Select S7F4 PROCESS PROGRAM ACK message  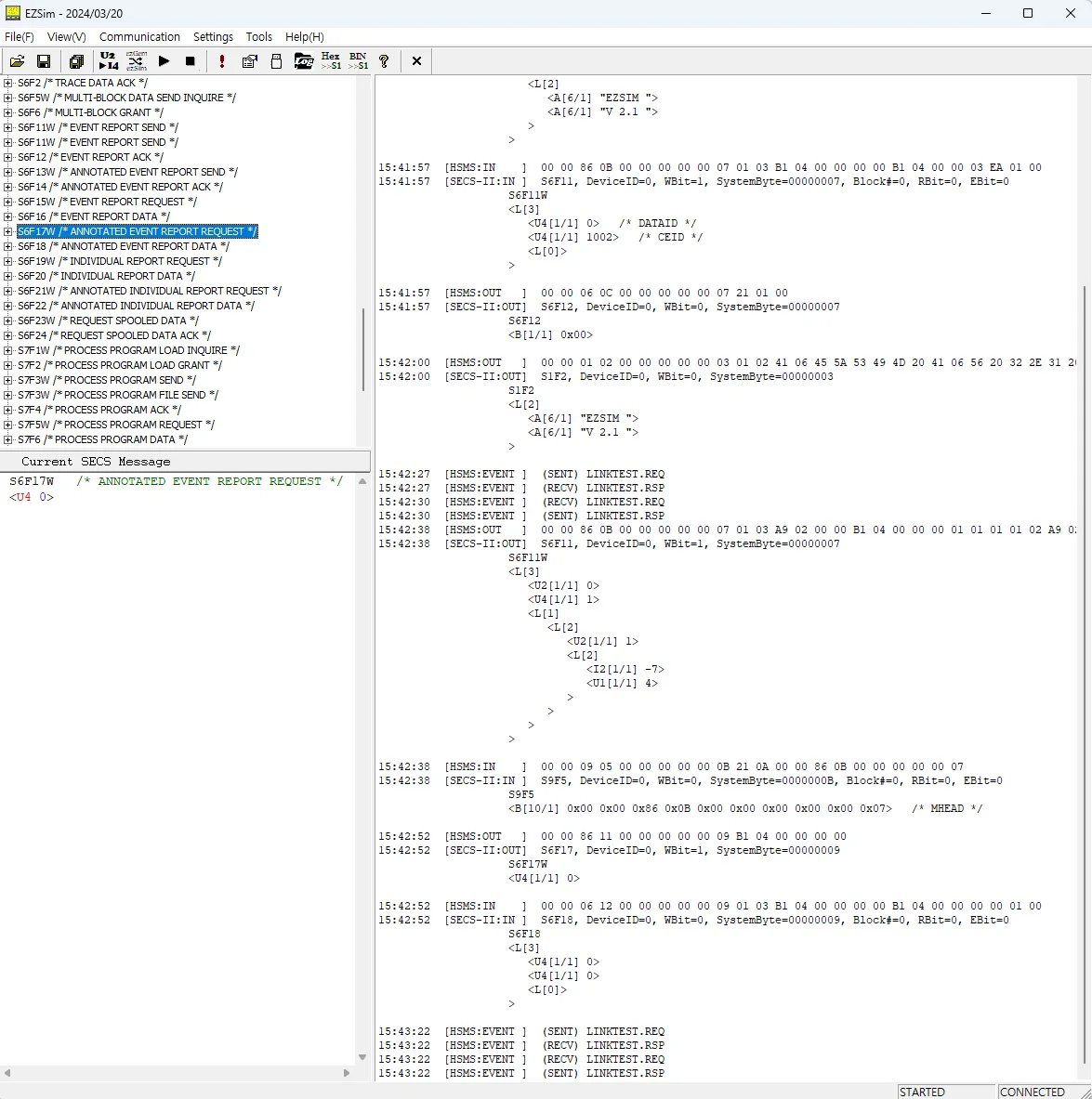point(99,410)
